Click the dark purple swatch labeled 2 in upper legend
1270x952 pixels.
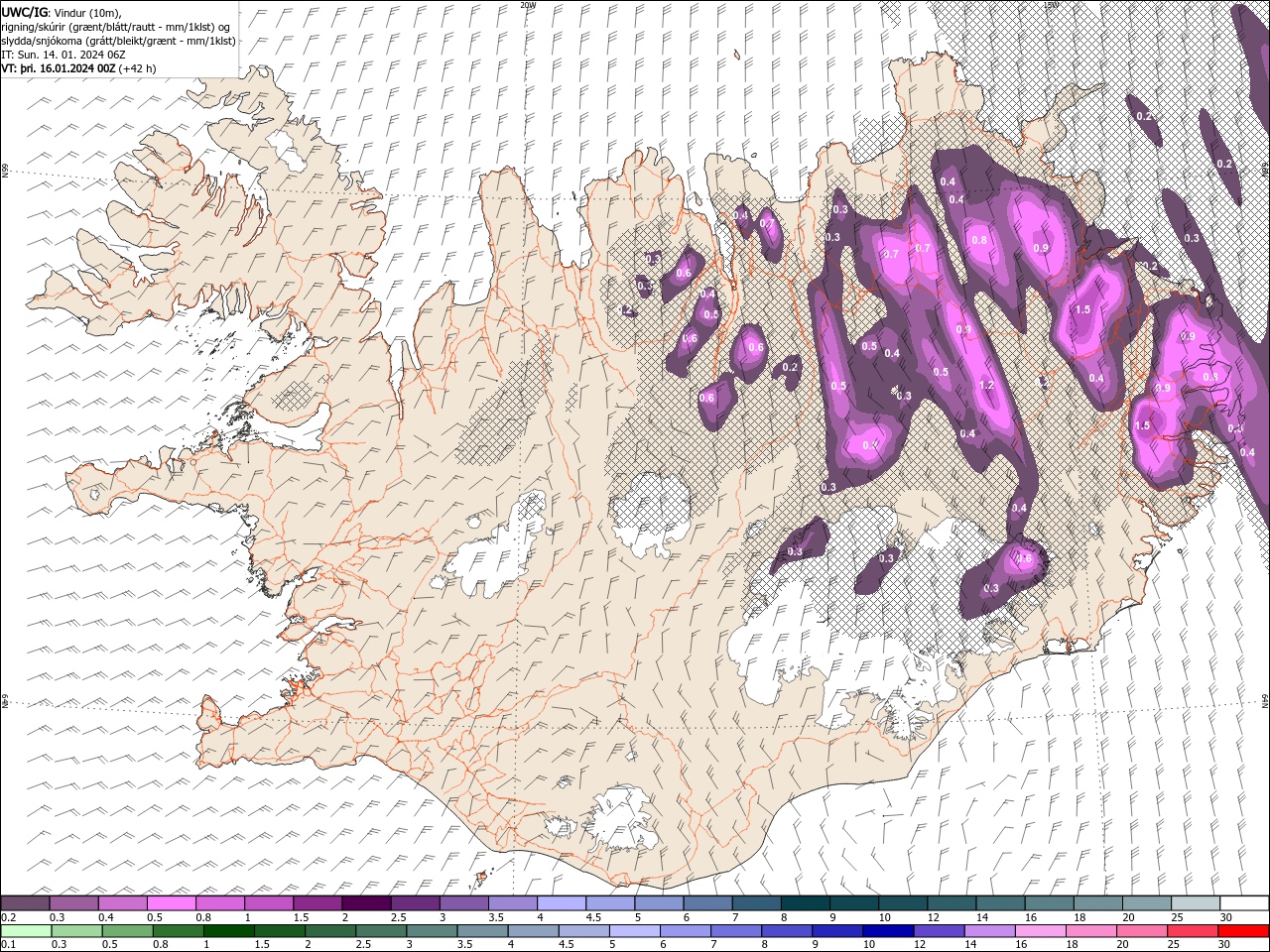point(366,903)
